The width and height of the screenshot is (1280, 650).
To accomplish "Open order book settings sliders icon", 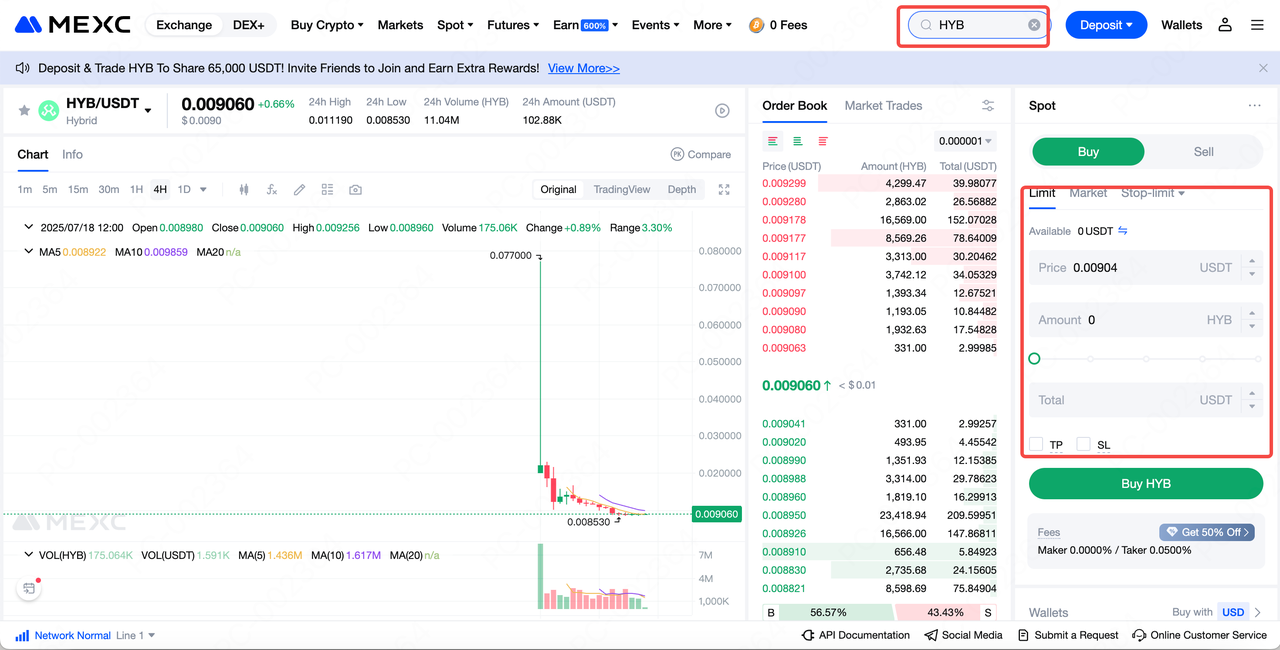I will point(988,105).
